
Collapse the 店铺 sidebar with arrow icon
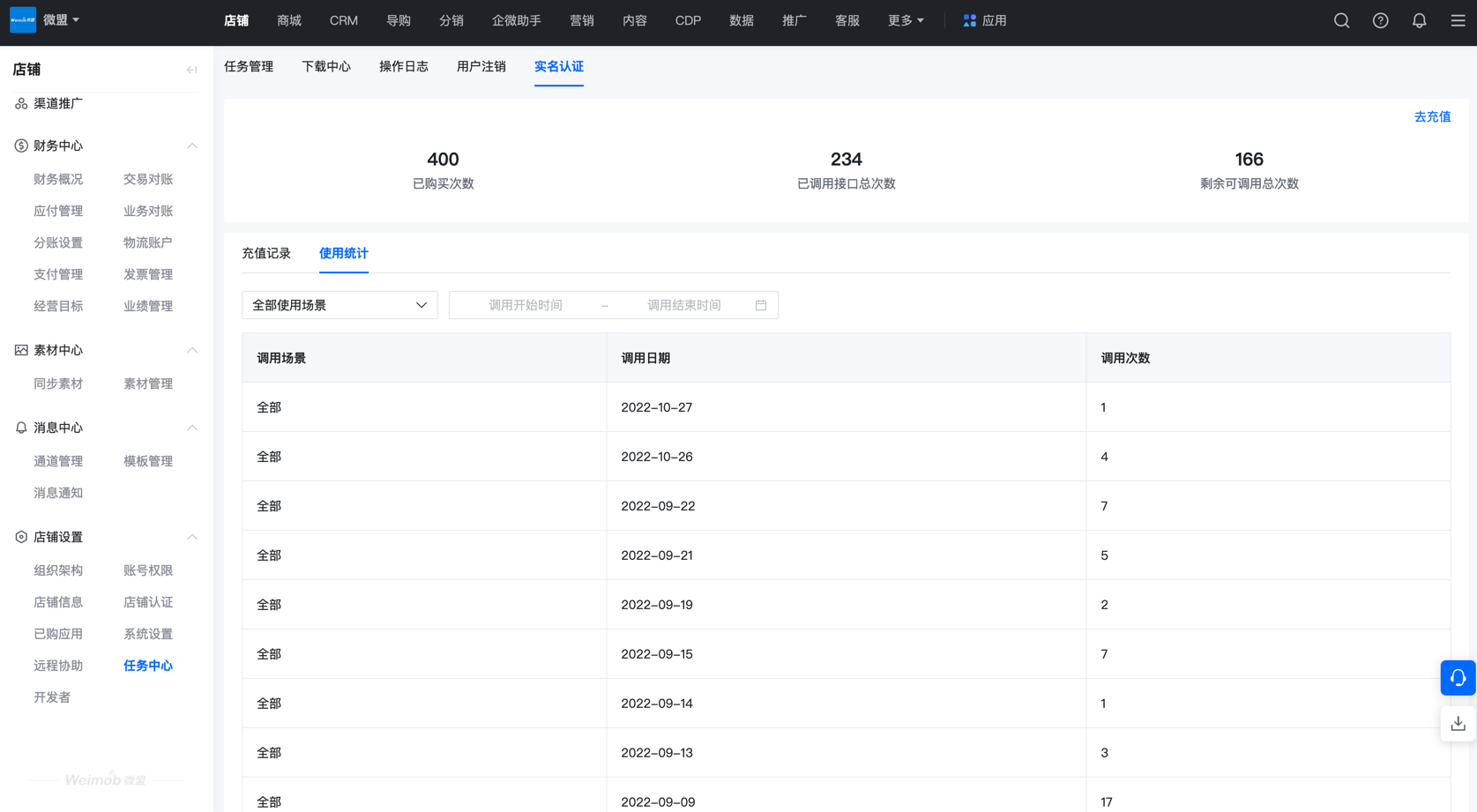point(191,70)
